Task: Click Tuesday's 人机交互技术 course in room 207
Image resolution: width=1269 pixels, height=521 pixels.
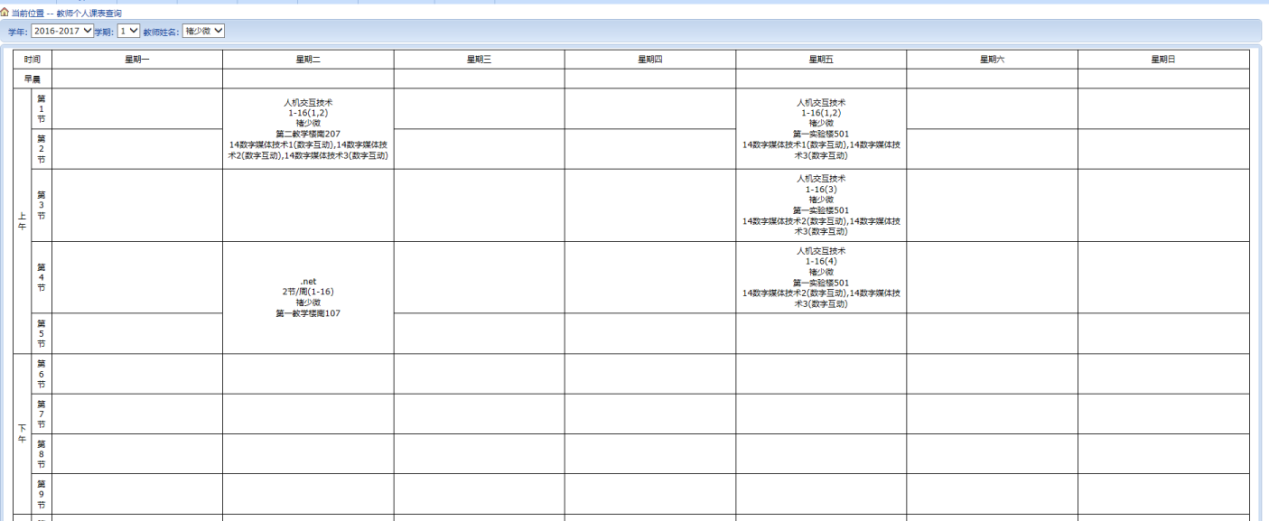Action: click(308, 129)
